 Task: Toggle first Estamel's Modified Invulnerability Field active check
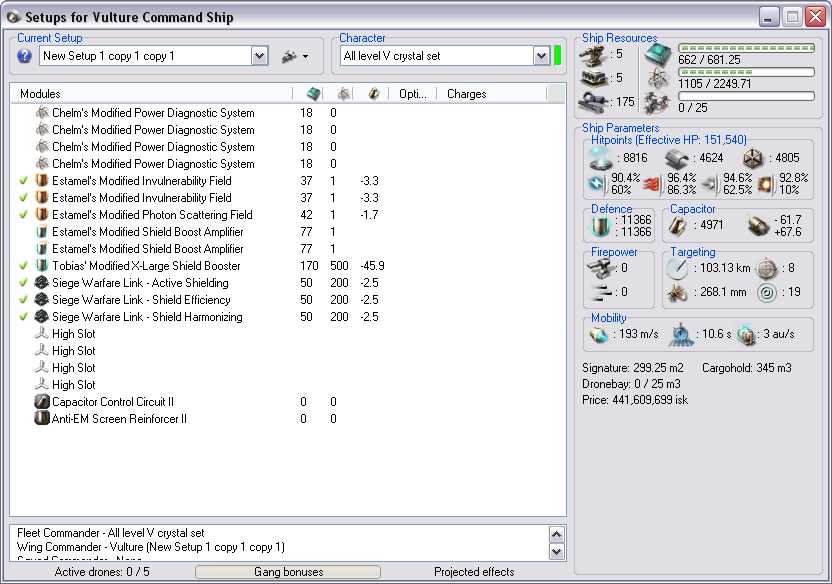(x=23, y=181)
